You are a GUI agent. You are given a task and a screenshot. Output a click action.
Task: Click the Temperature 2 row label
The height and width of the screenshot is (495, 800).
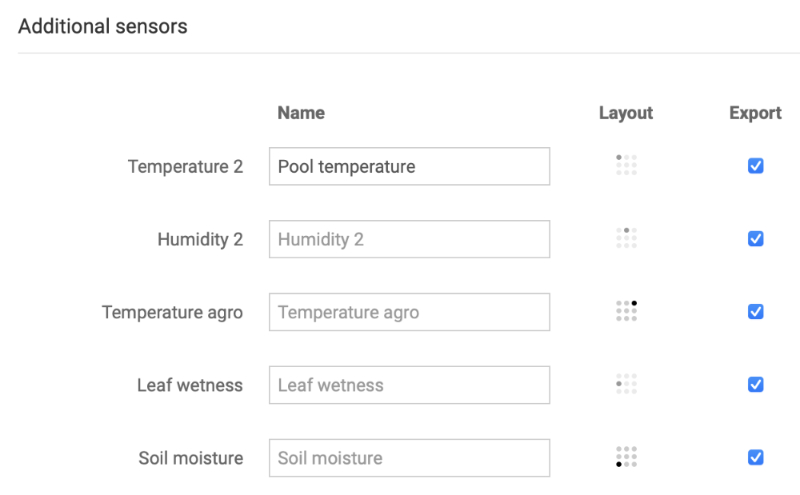click(x=185, y=167)
